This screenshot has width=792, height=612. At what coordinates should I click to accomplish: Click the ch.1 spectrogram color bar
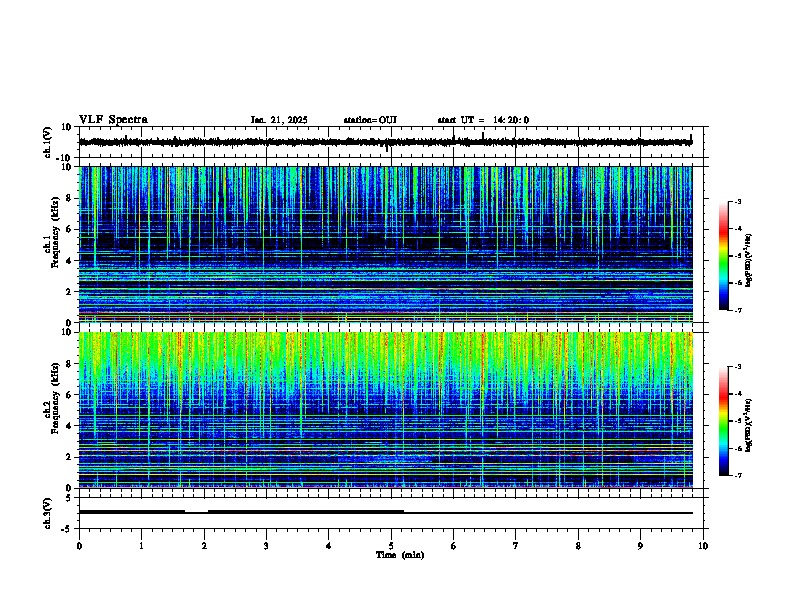coord(724,256)
